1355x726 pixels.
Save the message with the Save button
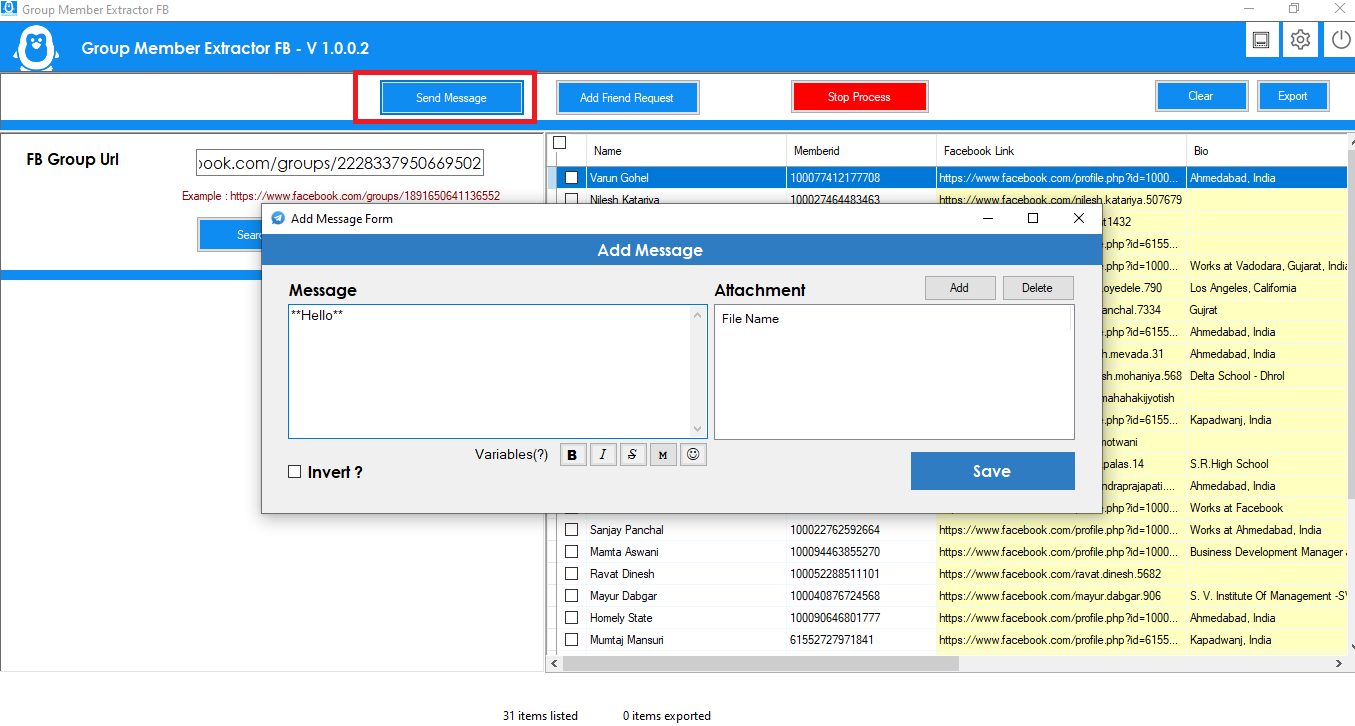click(992, 471)
